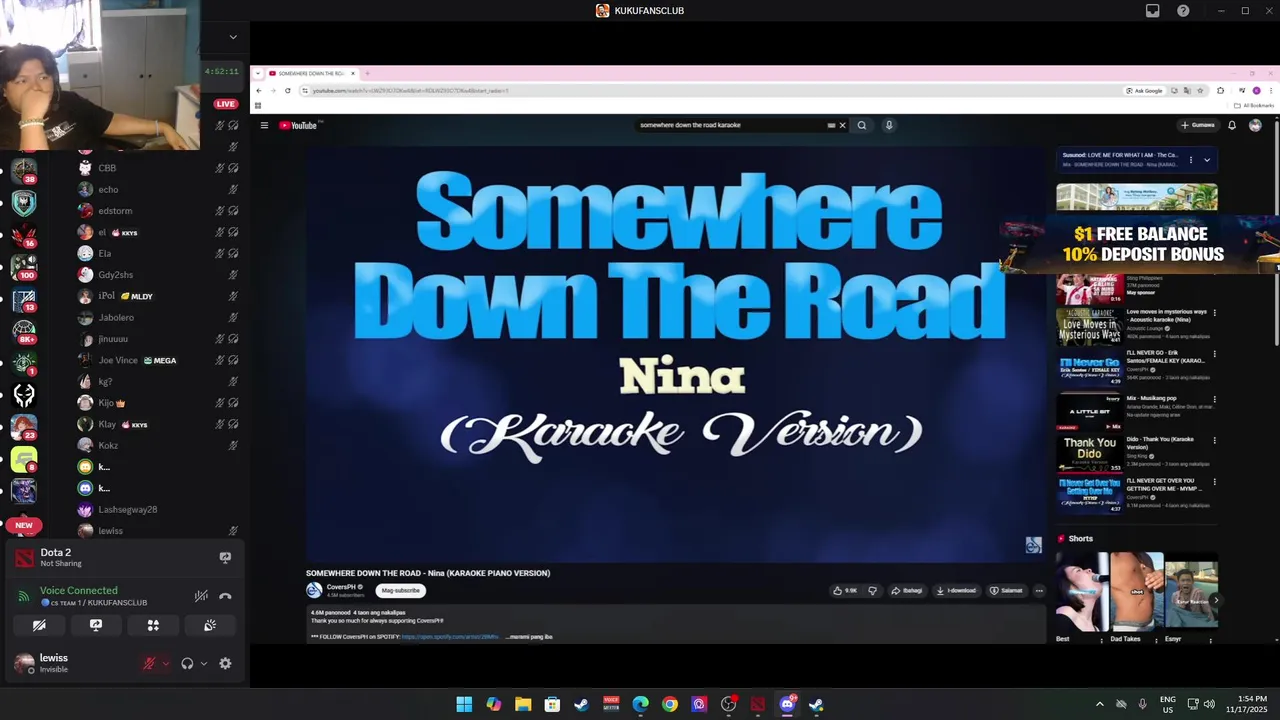
Task: Turn on camera in voice controls
Action: pyautogui.click(x=39, y=625)
